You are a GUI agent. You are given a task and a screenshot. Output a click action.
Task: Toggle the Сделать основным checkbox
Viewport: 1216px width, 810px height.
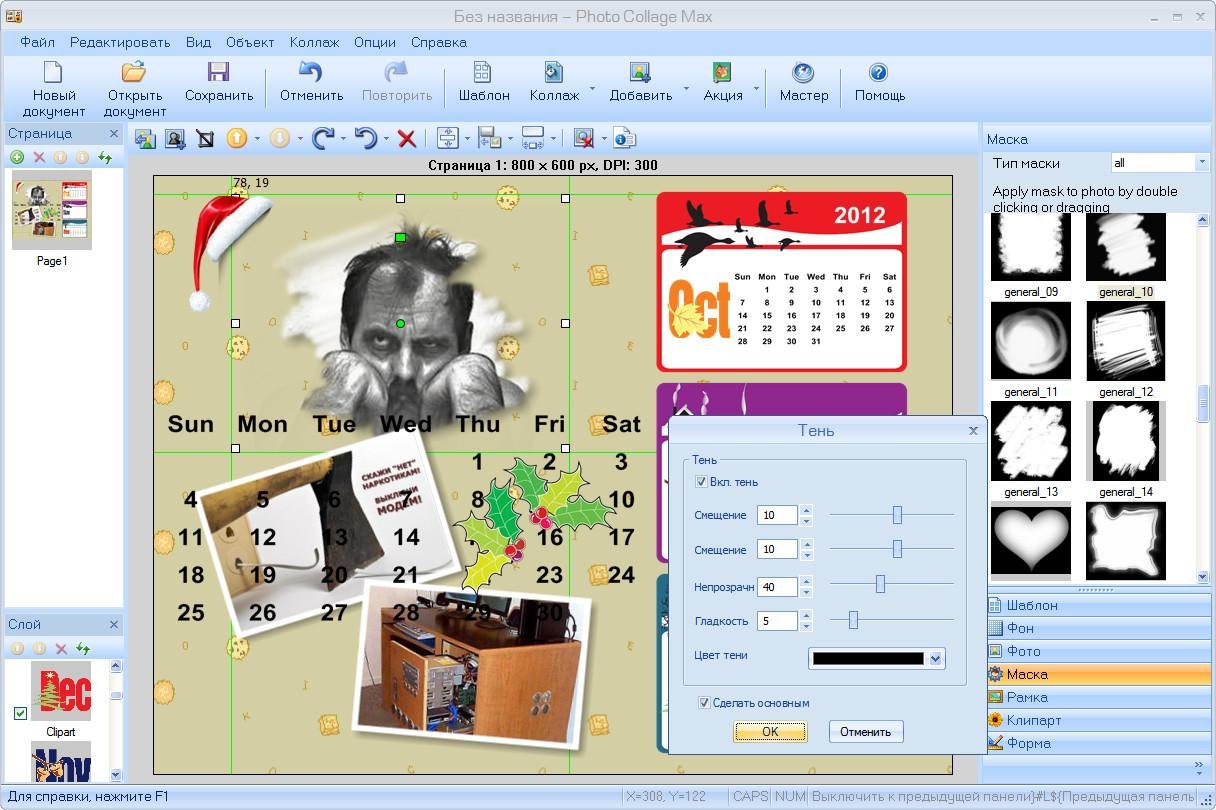click(705, 703)
